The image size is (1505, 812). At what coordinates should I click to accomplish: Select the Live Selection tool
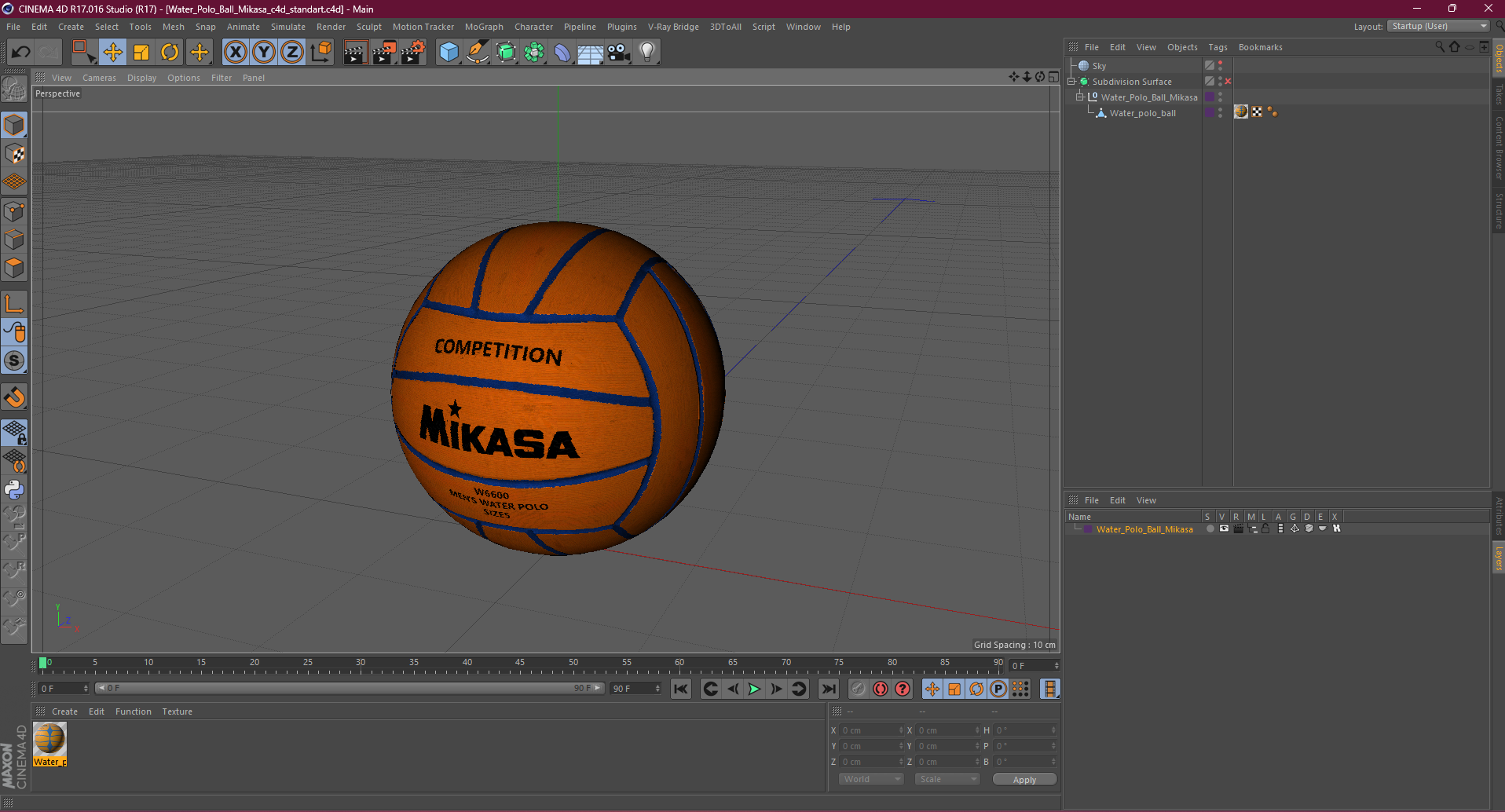pyautogui.click(x=83, y=53)
